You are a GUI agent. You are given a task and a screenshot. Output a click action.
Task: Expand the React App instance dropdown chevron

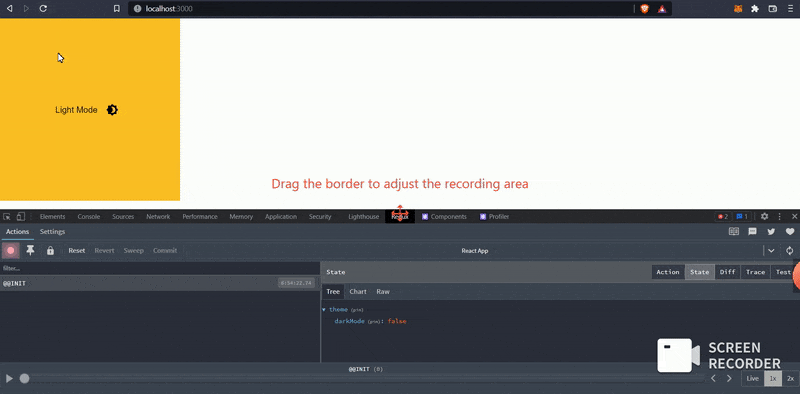tap(771, 251)
